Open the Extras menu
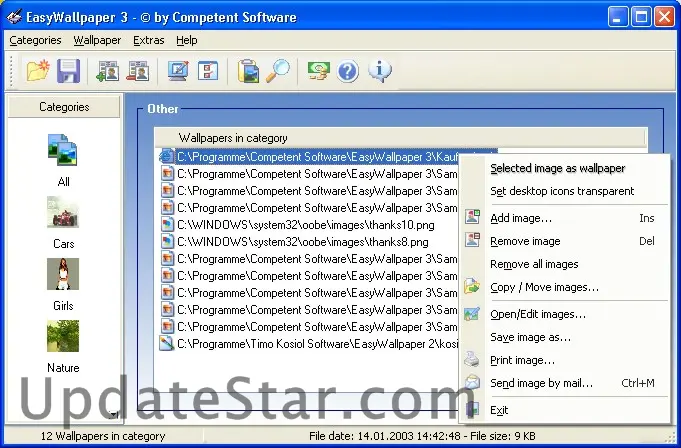681x448 pixels. click(149, 40)
